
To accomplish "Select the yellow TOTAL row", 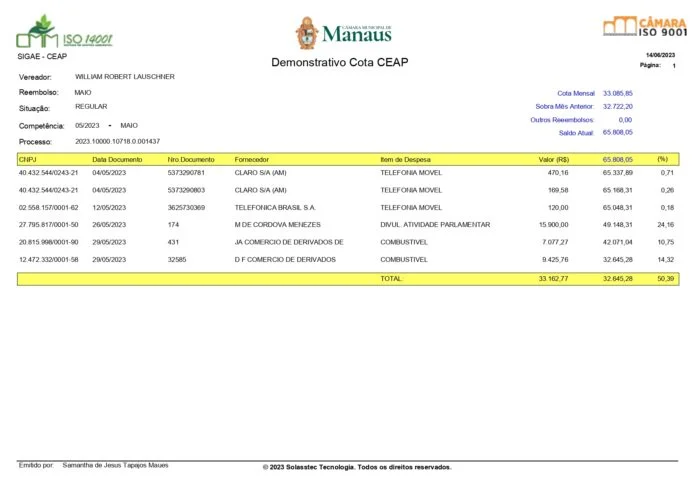I will pos(347,278).
